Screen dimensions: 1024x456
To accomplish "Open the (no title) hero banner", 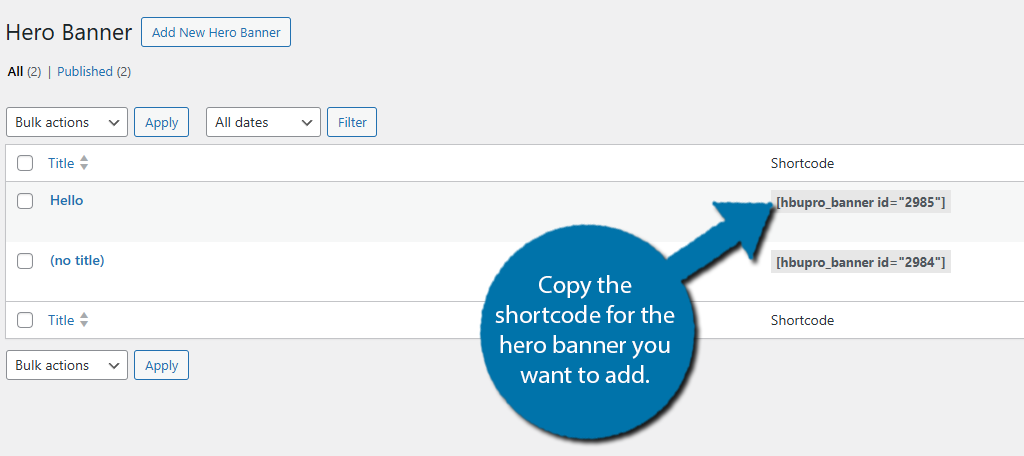I will pos(77,261).
